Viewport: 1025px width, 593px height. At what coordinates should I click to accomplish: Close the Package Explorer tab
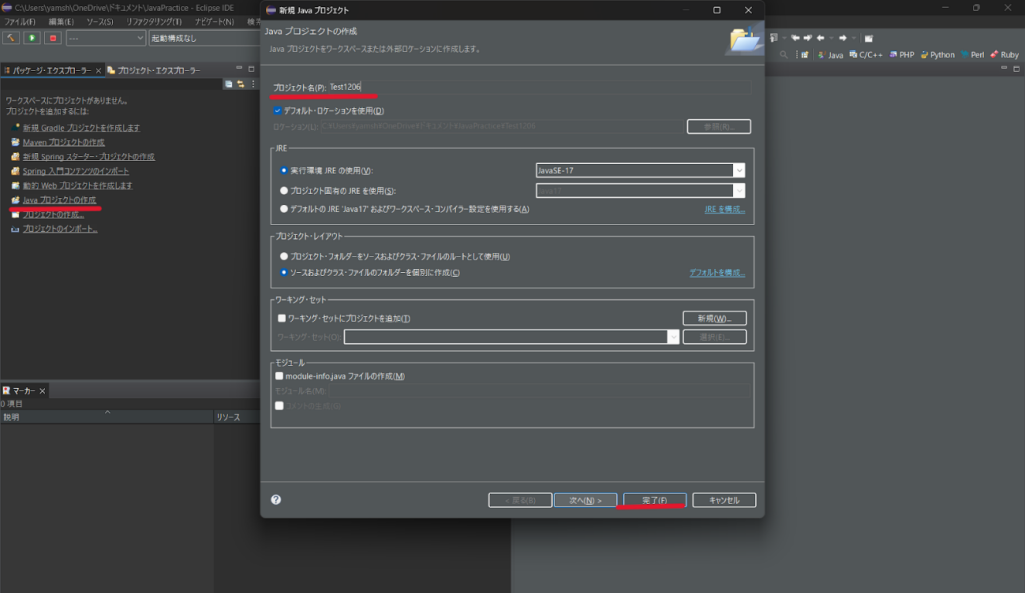pos(98,71)
